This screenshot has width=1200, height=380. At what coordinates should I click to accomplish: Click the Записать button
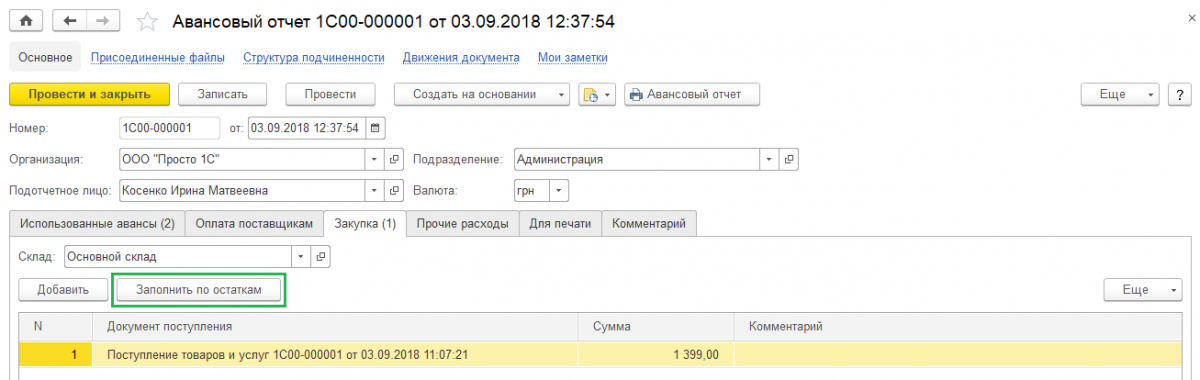pos(223,94)
